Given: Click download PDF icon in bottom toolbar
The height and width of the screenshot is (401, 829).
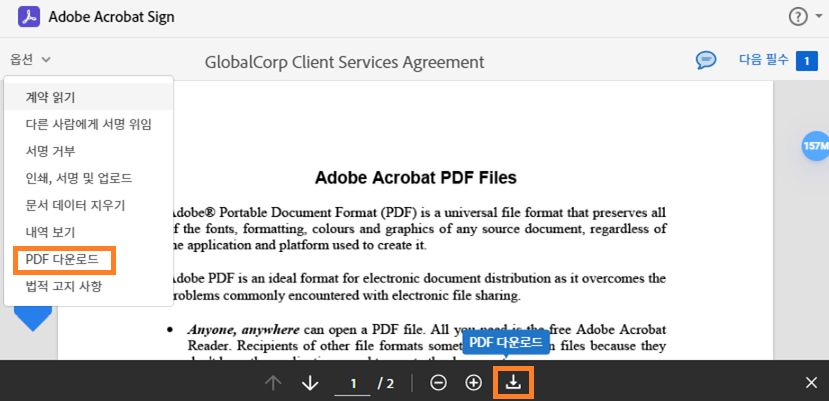Looking at the screenshot, I should (x=513, y=382).
